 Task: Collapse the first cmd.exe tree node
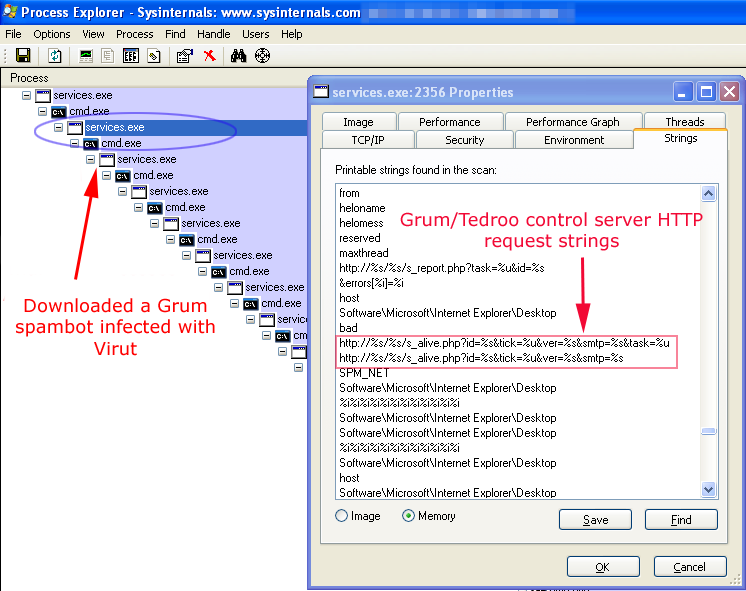coord(42,111)
